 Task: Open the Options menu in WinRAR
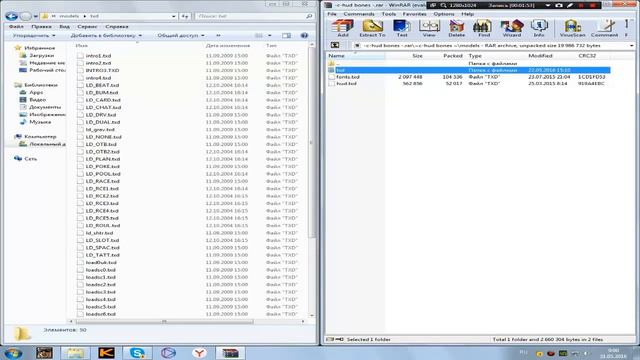point(444,14)
